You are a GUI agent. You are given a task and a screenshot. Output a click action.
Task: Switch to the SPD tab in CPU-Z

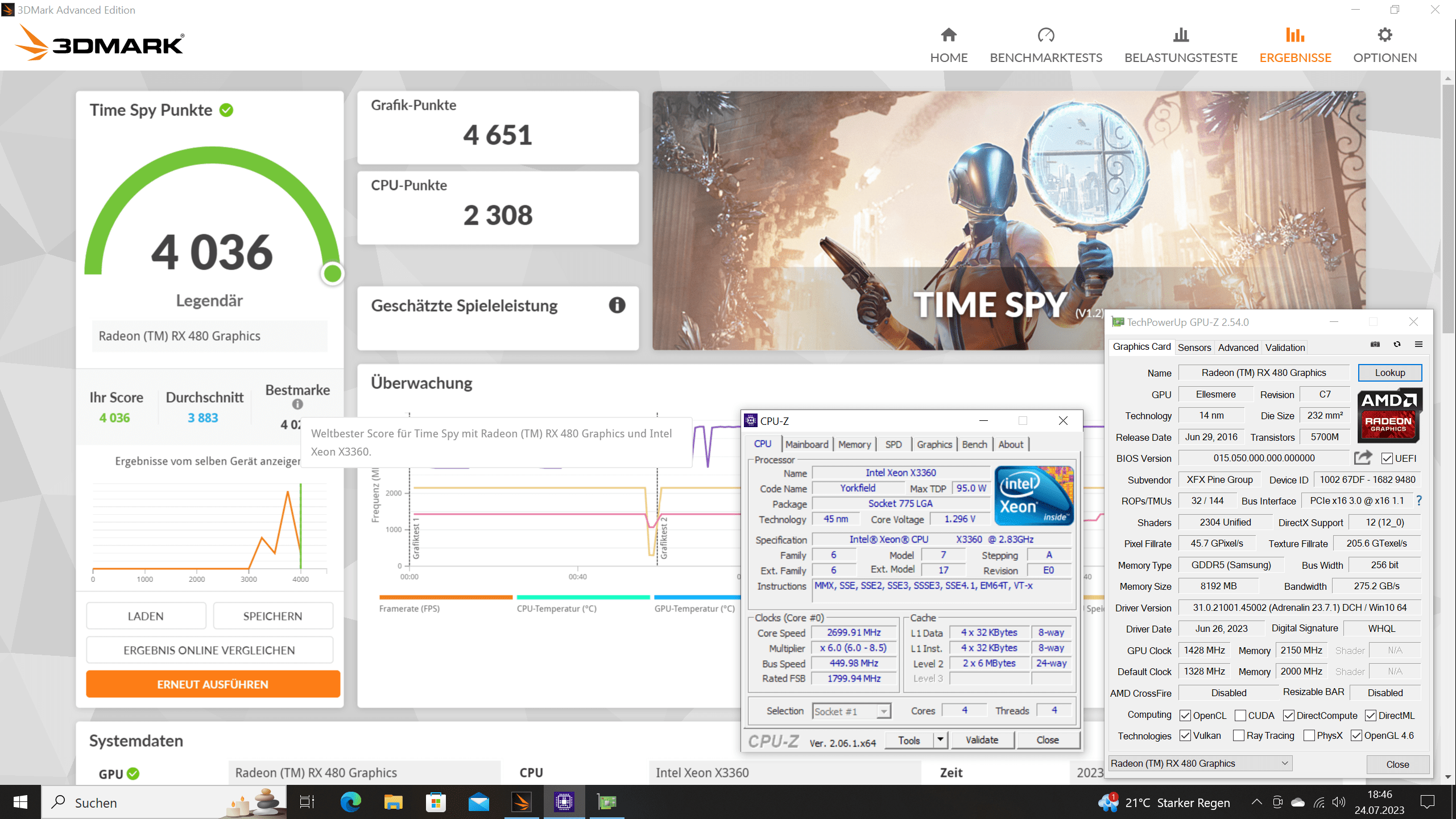pyautogui.click(x=893, y=444)
